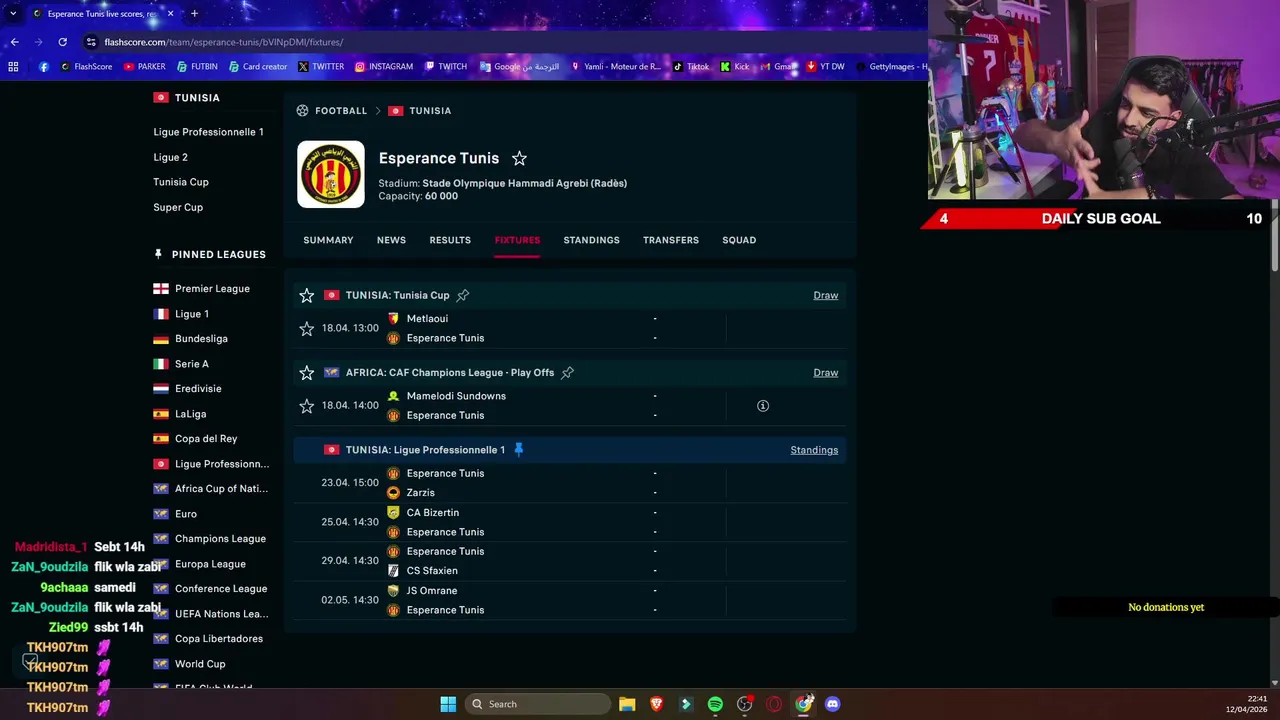Open the Tiktok bookmark

pos(691,67)
